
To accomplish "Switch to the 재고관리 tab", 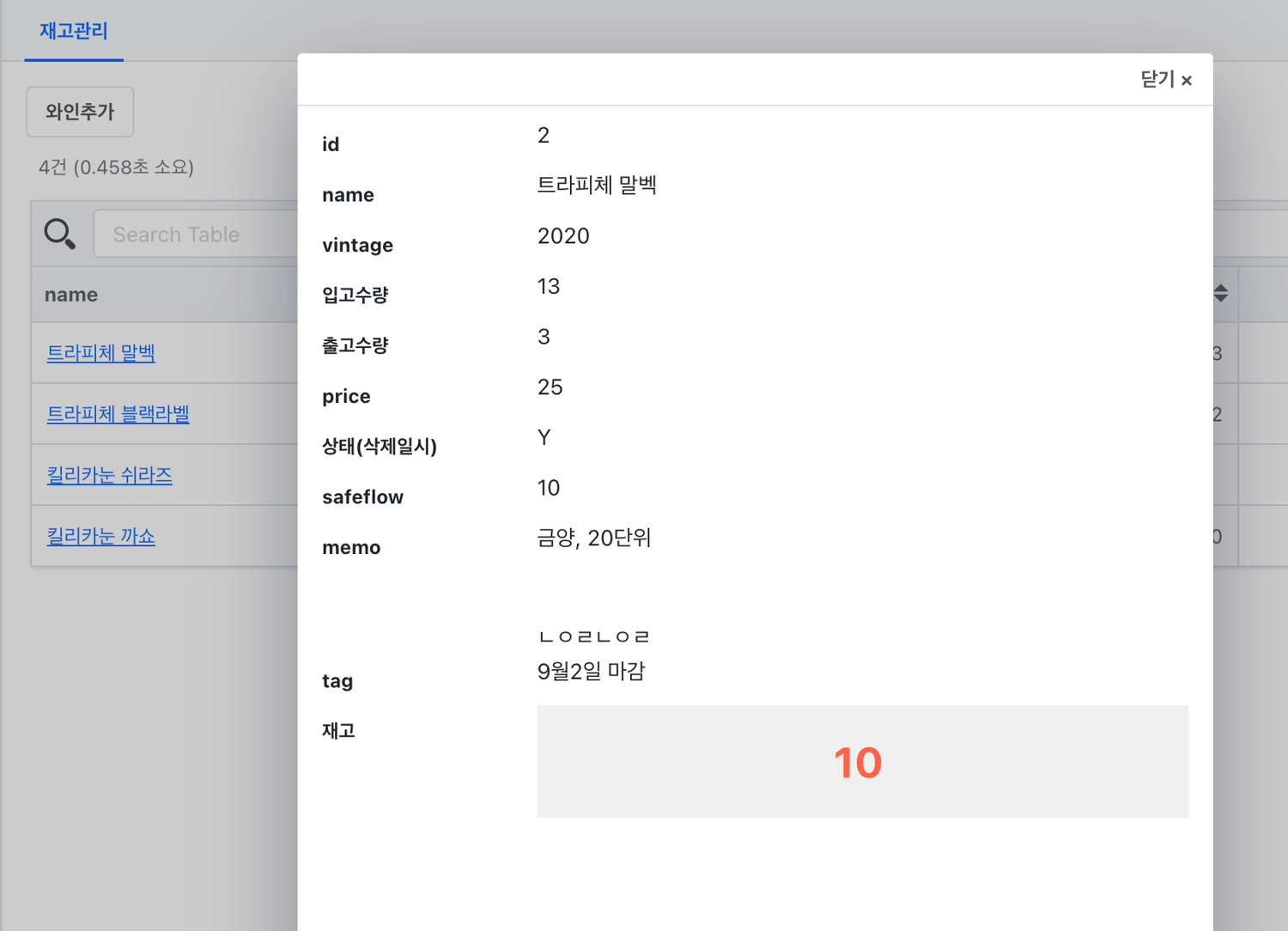I will 74,31.
